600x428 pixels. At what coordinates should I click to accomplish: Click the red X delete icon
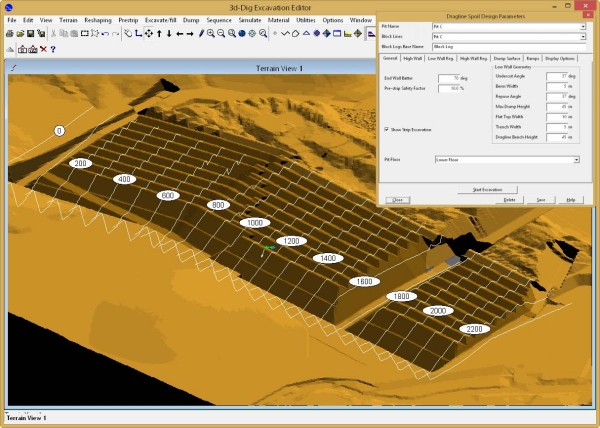click(x=44, y=48)
